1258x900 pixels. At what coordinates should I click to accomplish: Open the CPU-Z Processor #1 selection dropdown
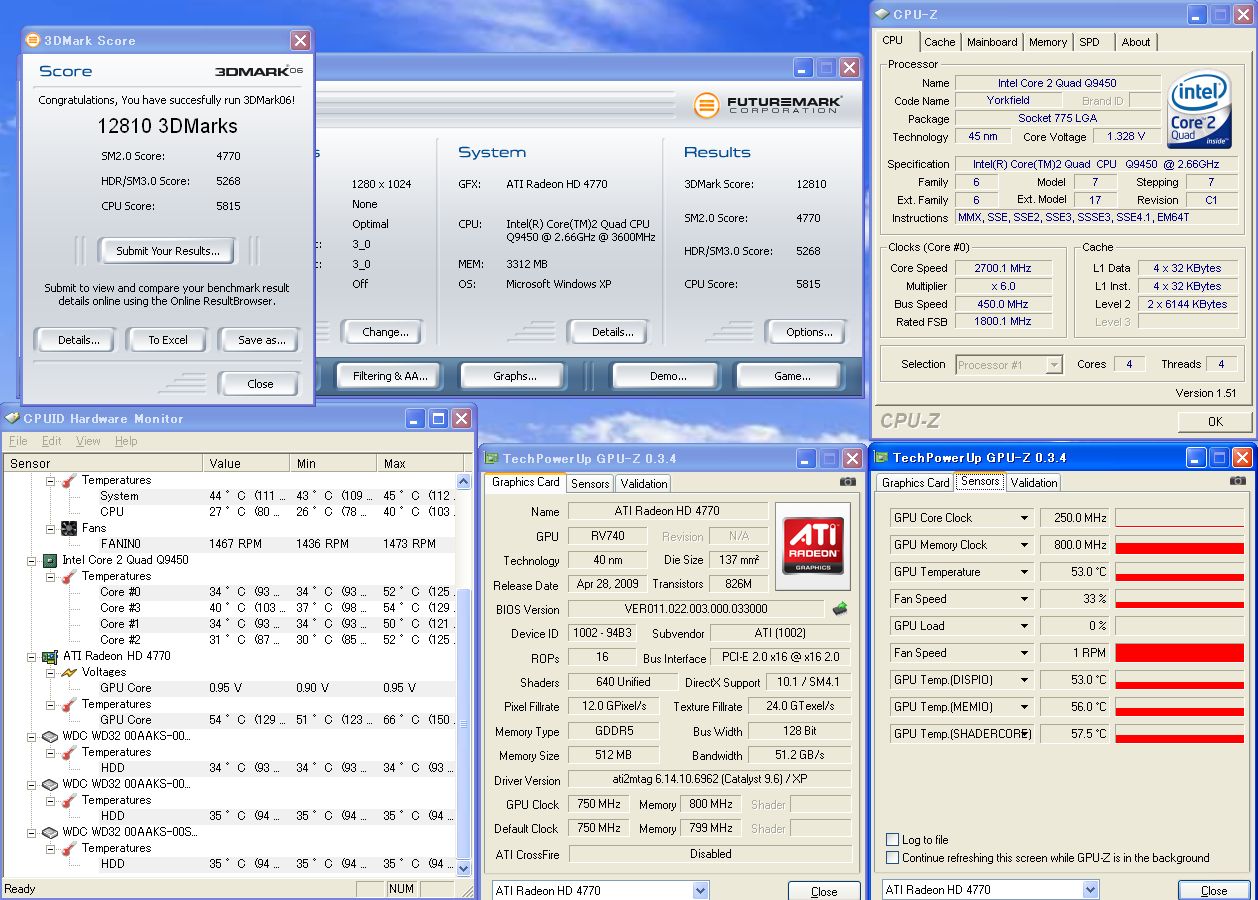click(1054, 365)
